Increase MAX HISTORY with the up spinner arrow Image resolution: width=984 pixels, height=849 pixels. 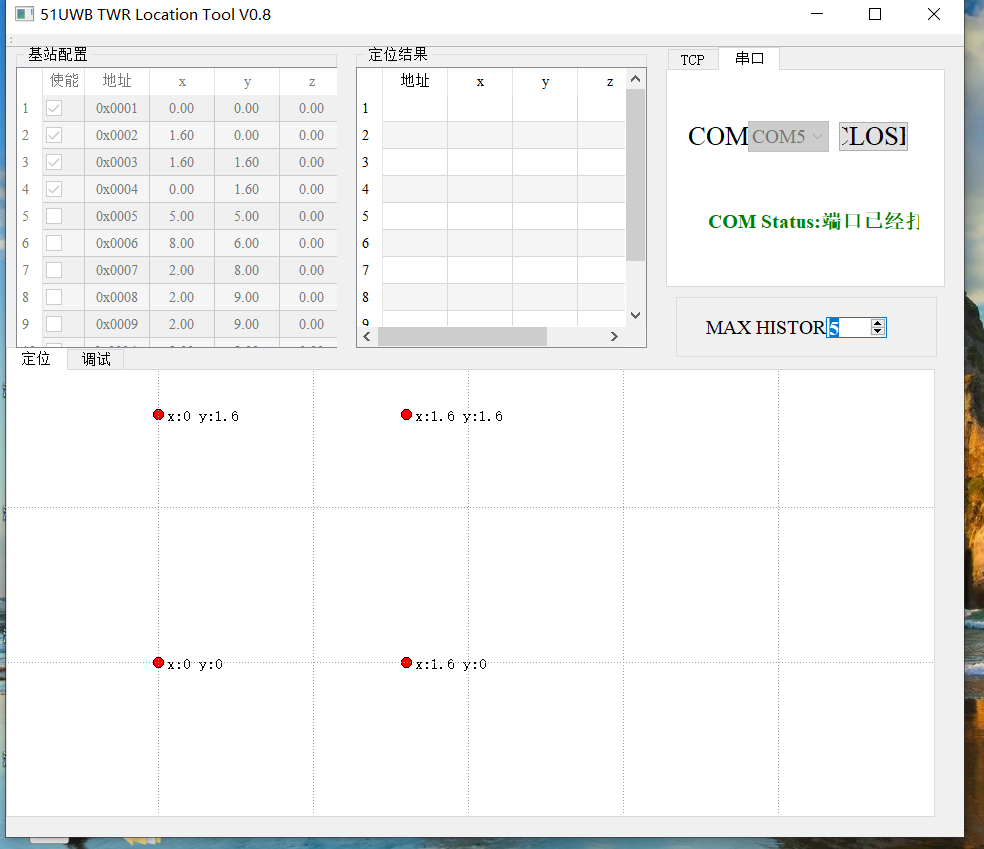[x=878, y=323]
